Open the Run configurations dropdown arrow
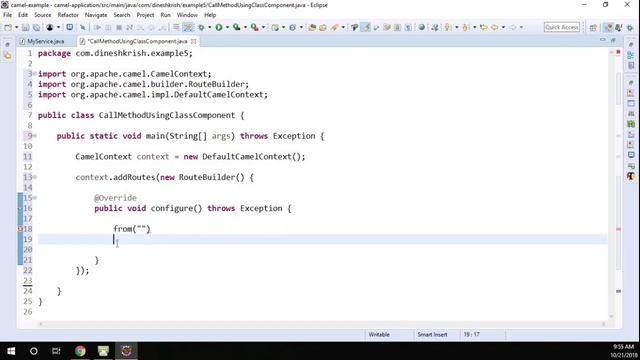The height and width of the screenshot is (360, 640). [227, 27]
